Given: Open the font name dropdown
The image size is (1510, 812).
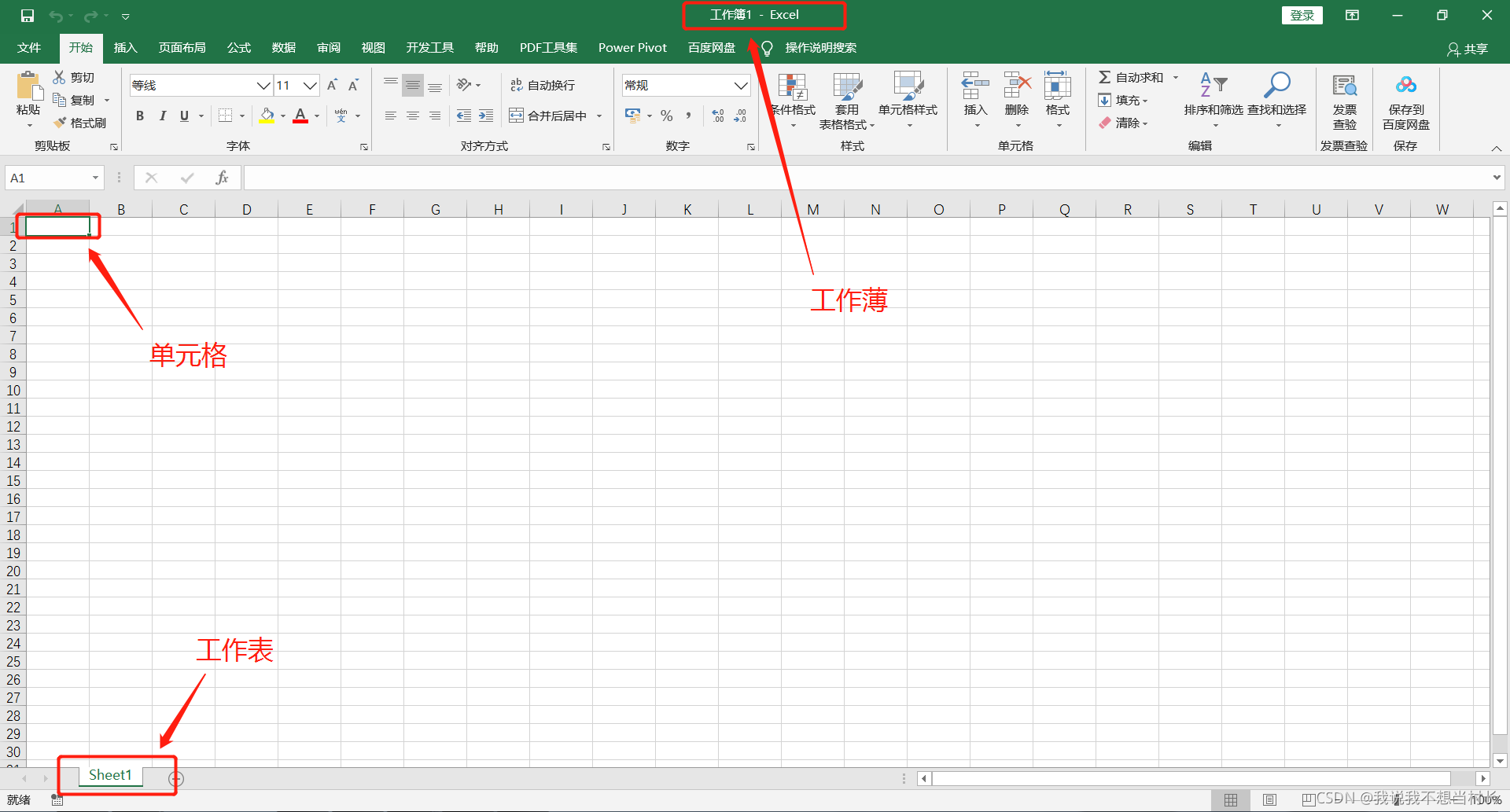Looking at the screenshot, I should 263,85.
